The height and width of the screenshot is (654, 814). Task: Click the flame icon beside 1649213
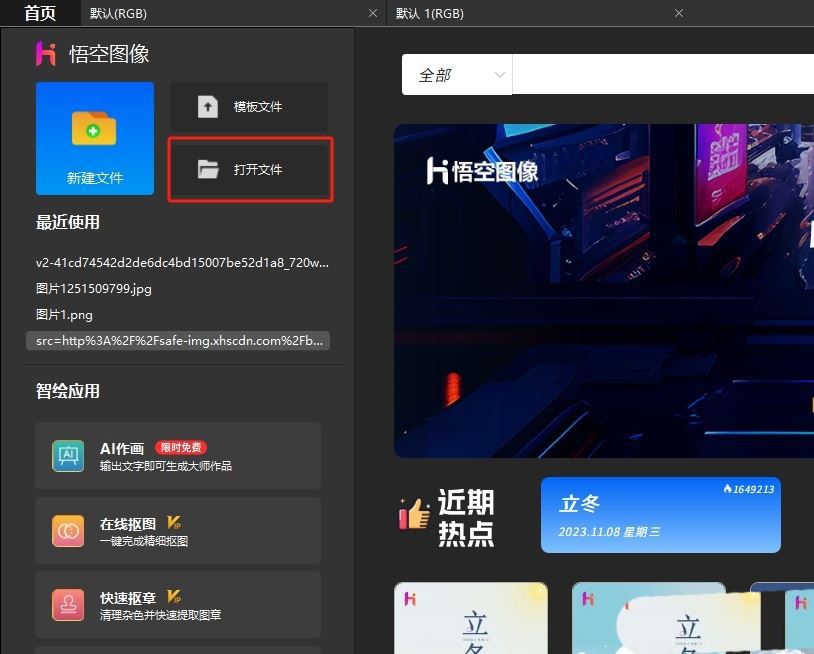tap(727, 489)
